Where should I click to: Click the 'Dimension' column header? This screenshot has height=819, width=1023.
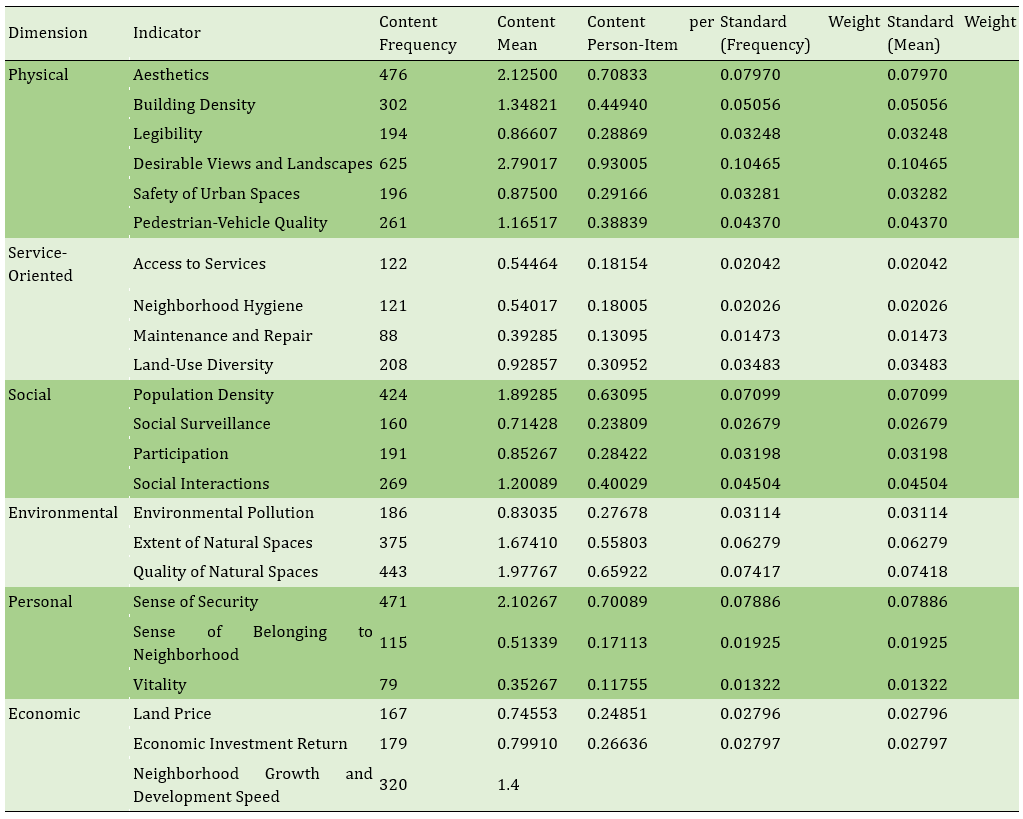[x=48, y=33]
